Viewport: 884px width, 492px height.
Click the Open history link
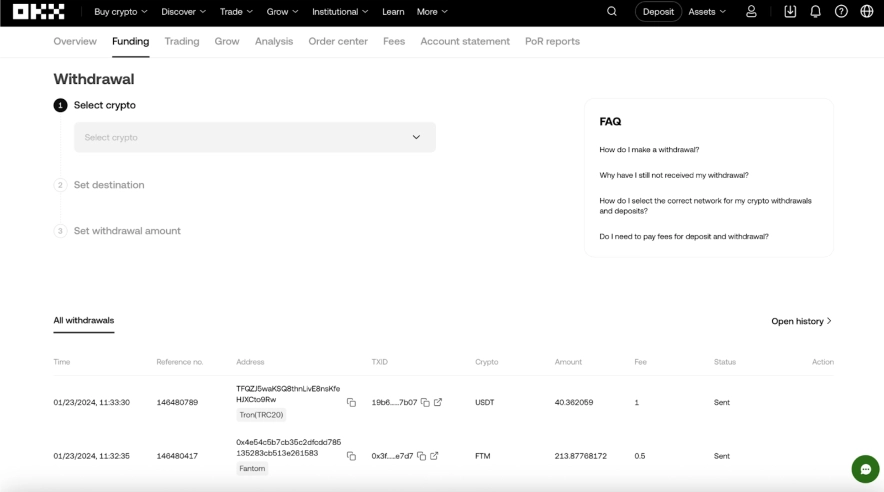[x=801, y=321]
